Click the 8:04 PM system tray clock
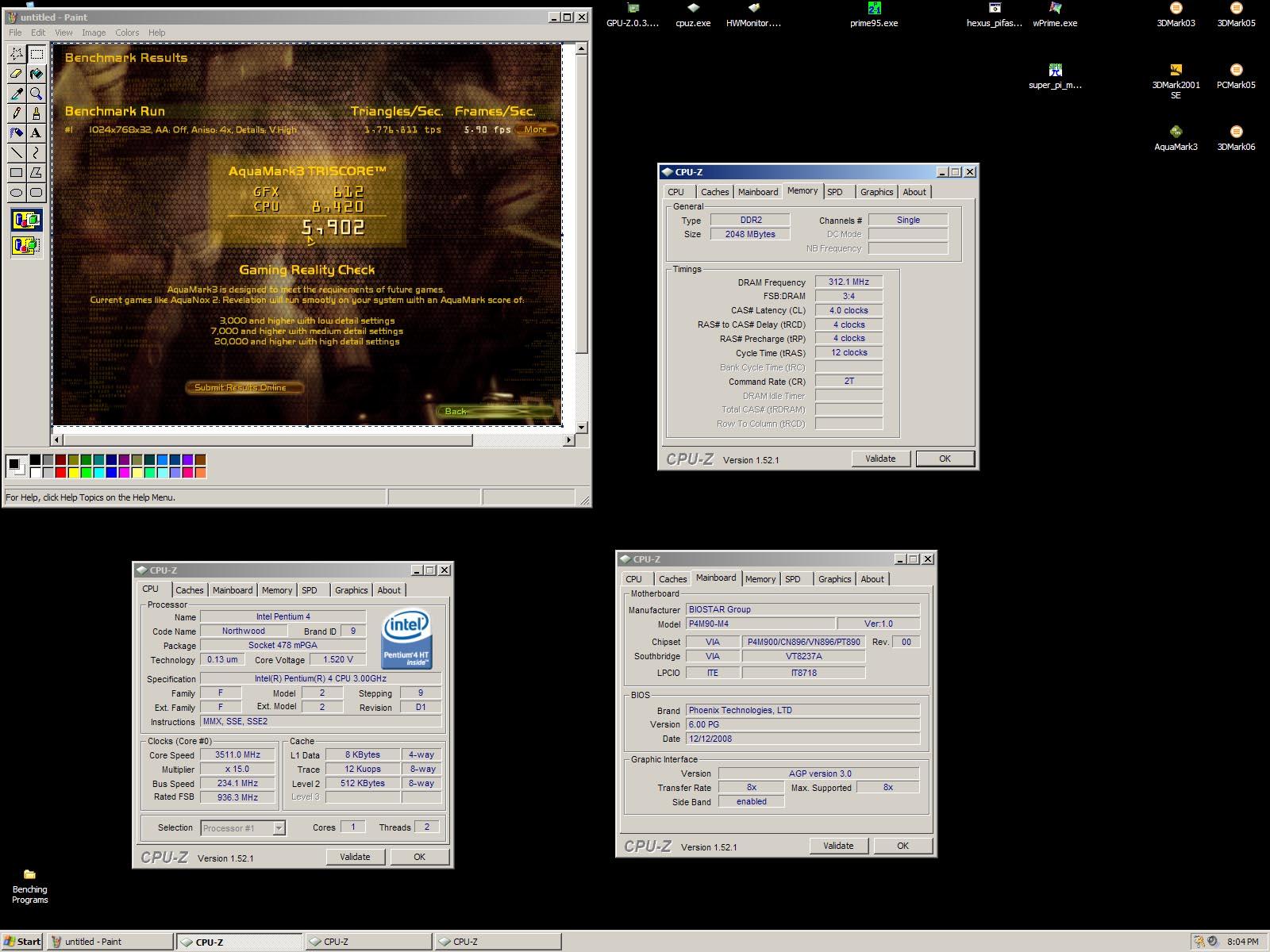 tap(1242, 942)
